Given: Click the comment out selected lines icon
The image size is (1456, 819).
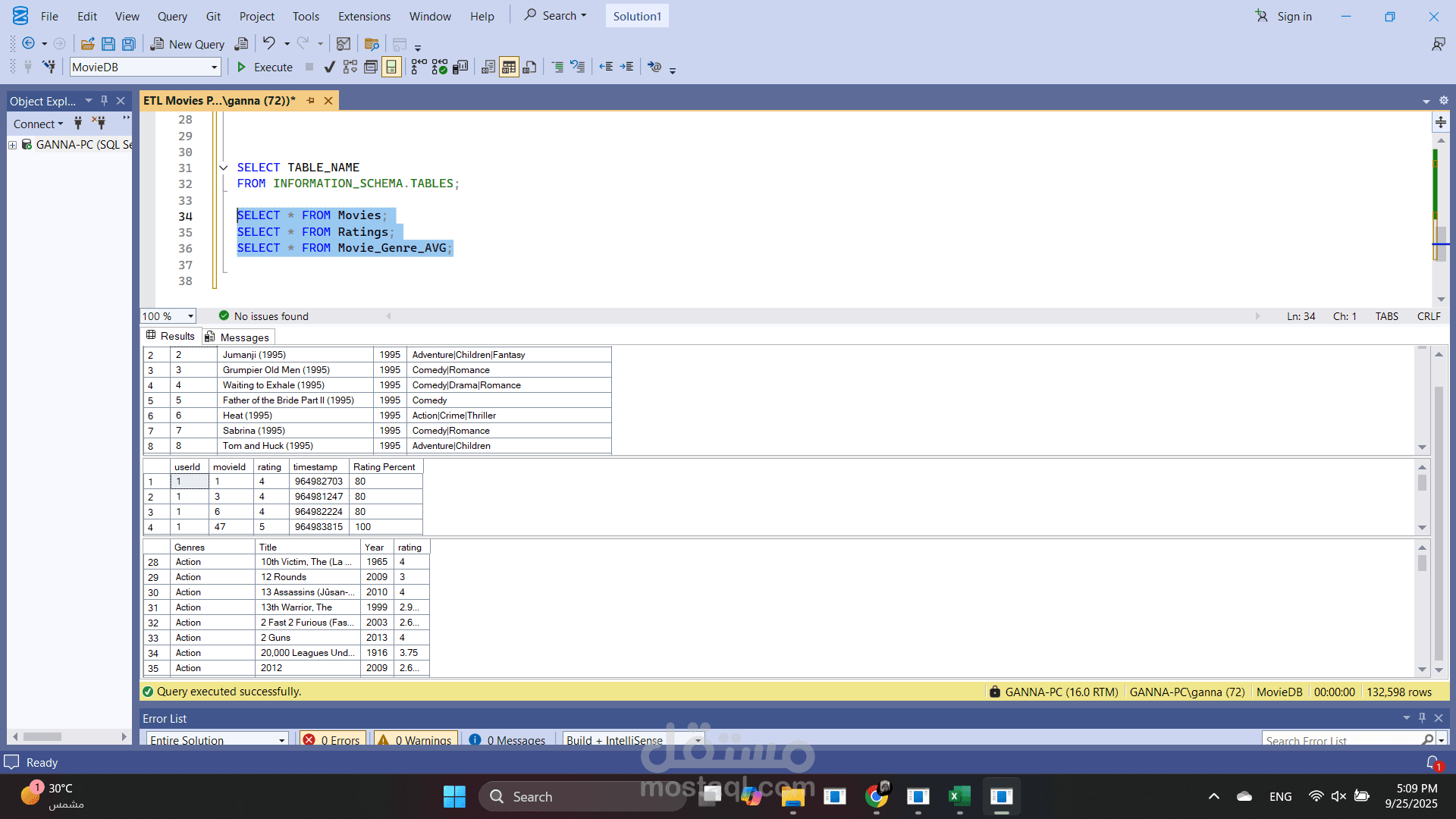Looking at the screenshot, I should [x=557, y=67].
